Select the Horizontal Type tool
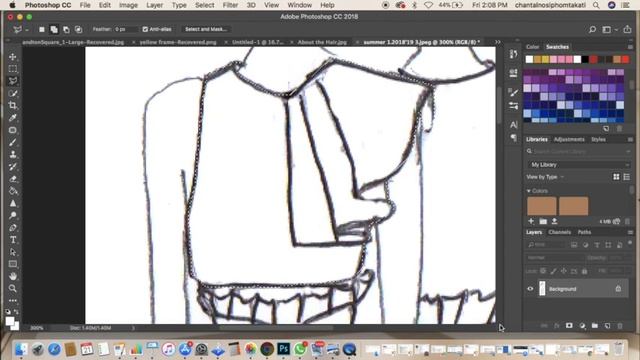 13,240
